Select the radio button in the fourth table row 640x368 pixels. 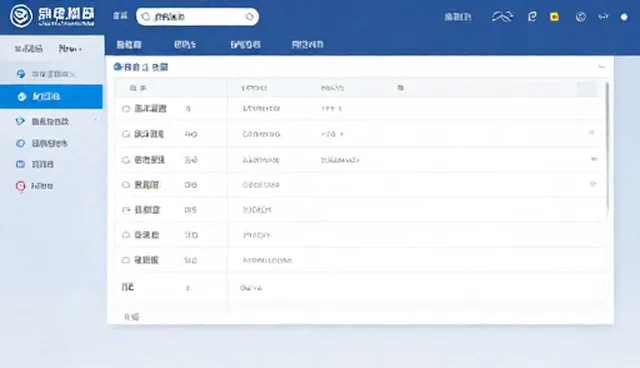[126, 185]
